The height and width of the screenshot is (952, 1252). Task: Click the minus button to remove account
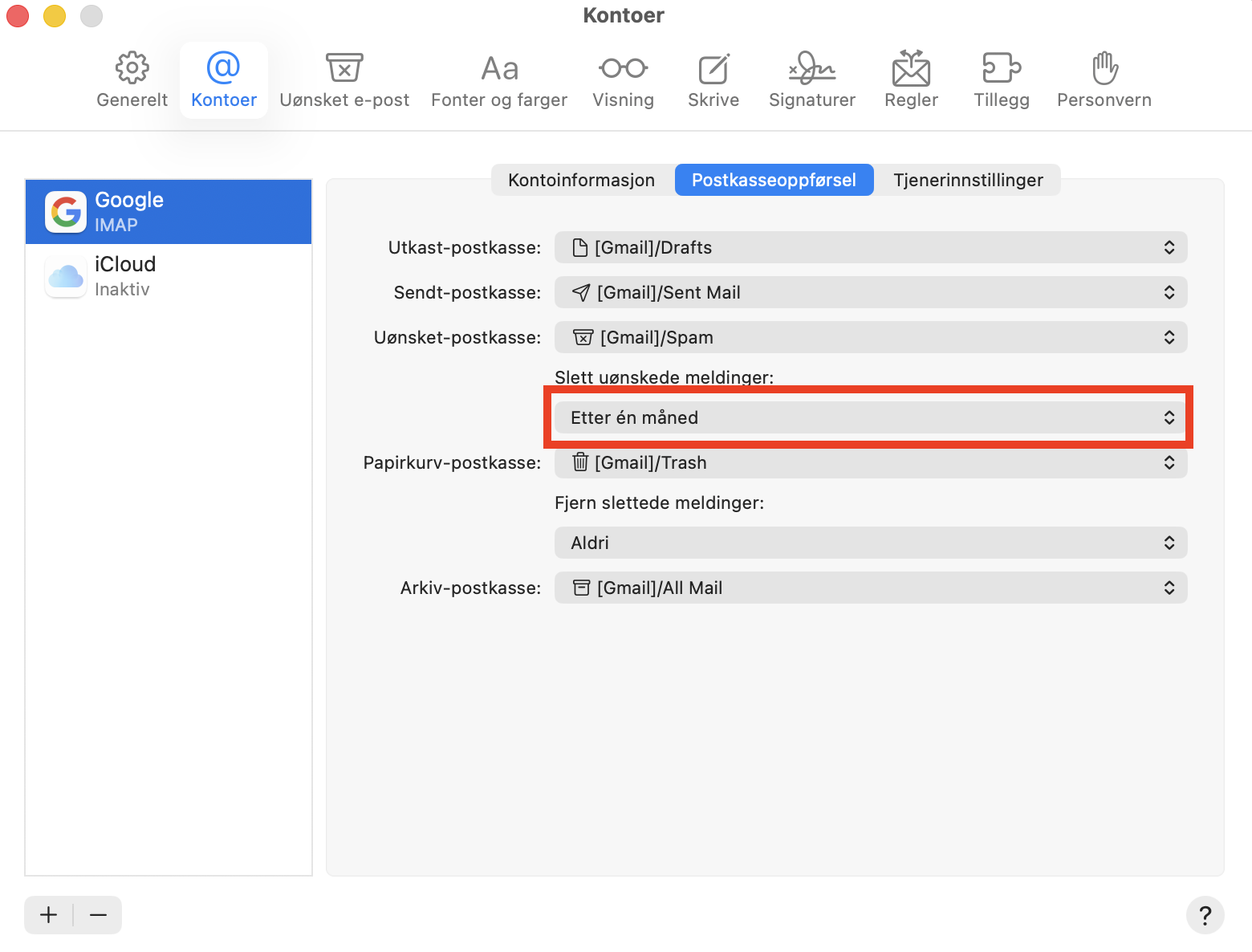(98, 915)
